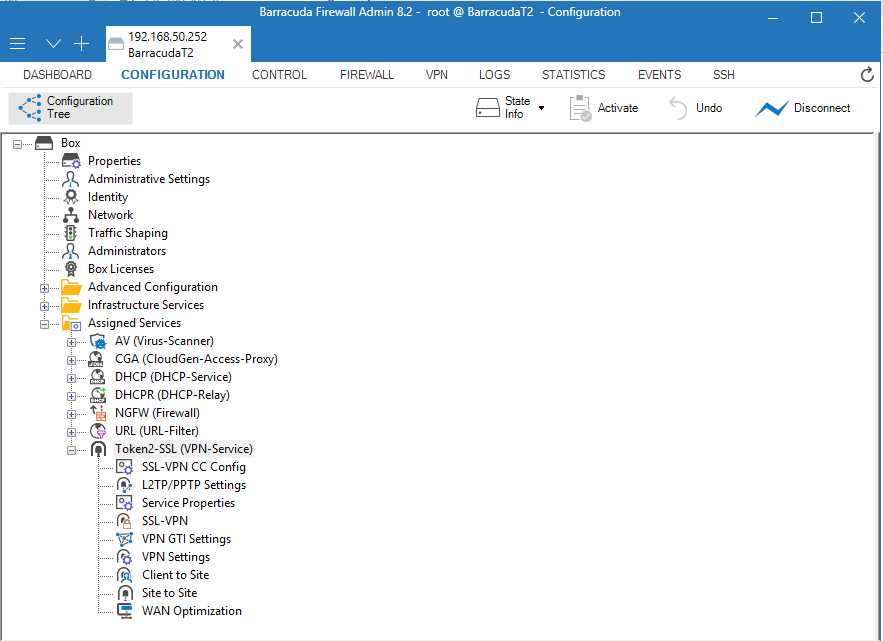This screenshot has width=883, height=641.
Task: Click the refresh icon at top right
Action: pyautogui.click(x=867, y=74)
